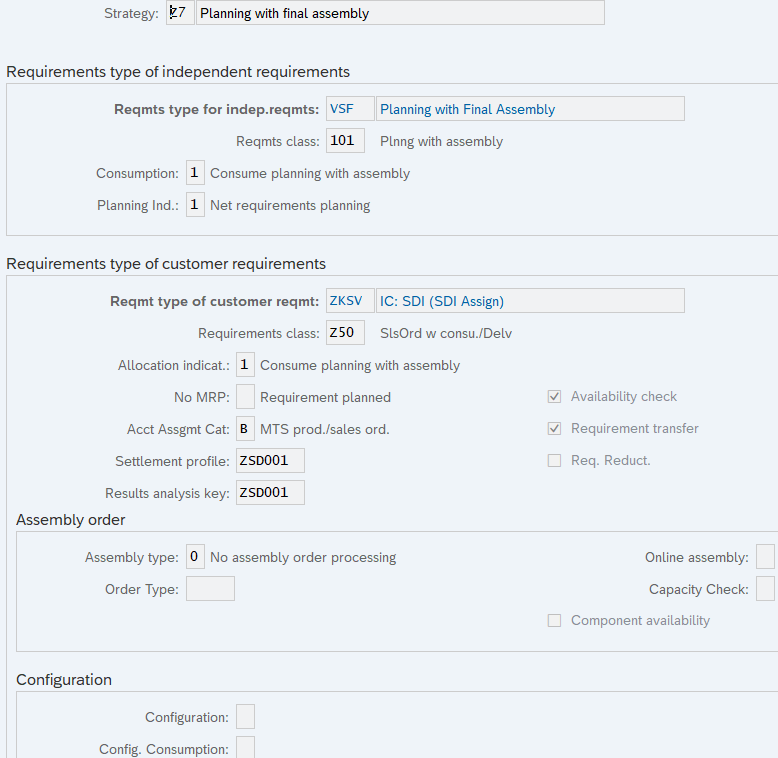Enable the Req. Reduct. checkbox
This screenshot has height=758, width=778.
554,461
